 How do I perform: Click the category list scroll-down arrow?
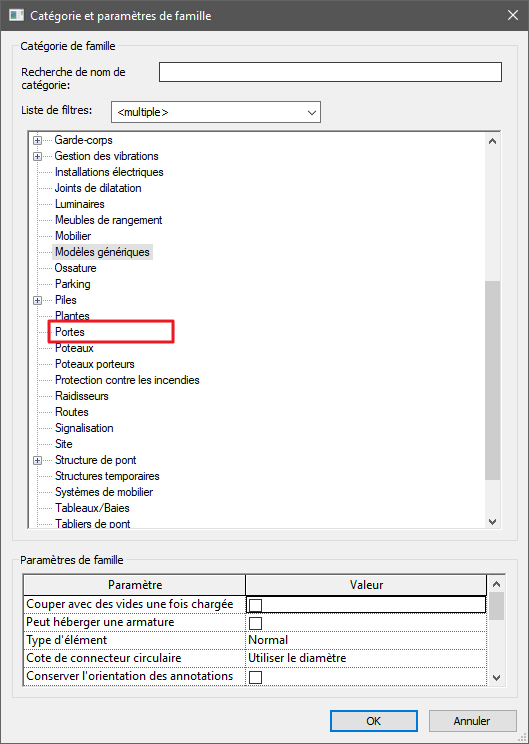[x=492, y=521]
